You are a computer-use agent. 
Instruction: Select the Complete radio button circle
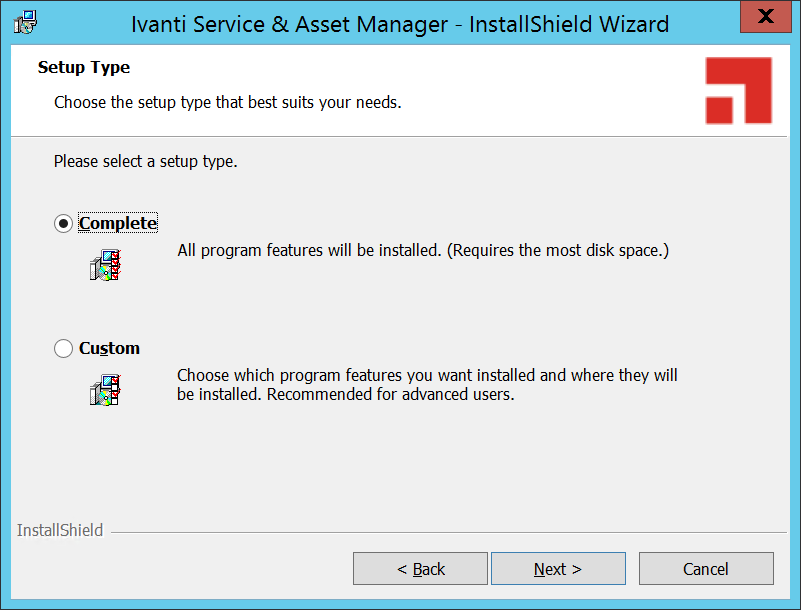click(x=64, y=224)
